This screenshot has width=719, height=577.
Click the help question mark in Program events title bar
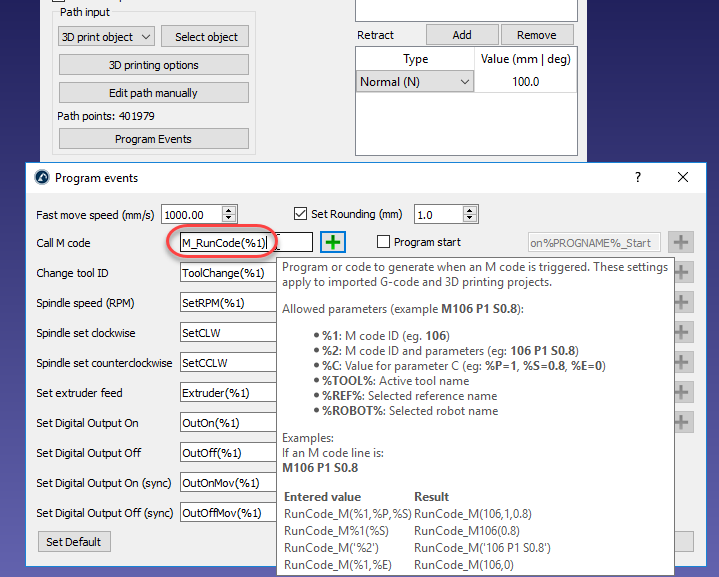(638, 178)
